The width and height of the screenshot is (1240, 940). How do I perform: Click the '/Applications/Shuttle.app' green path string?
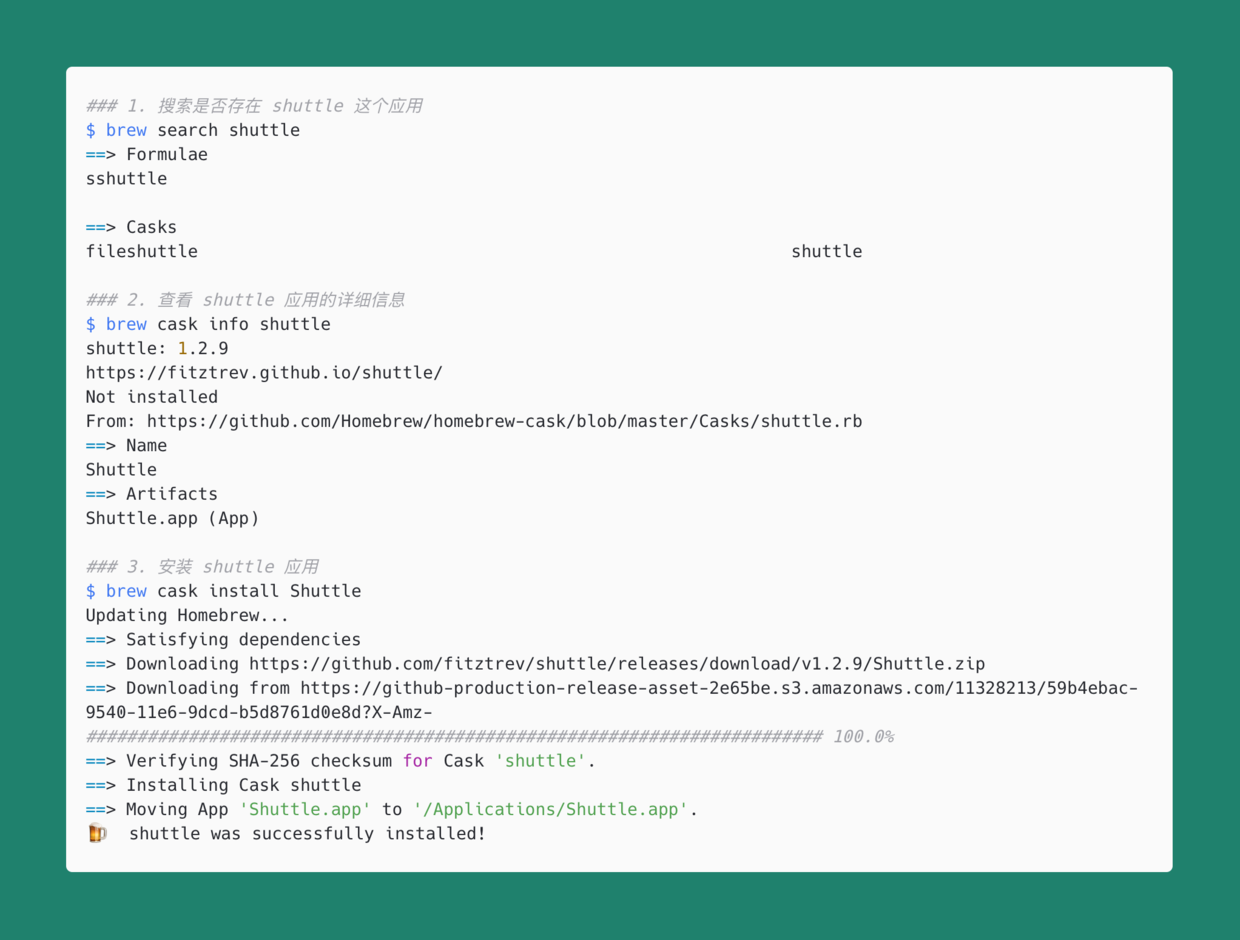[x=551, y=810]
